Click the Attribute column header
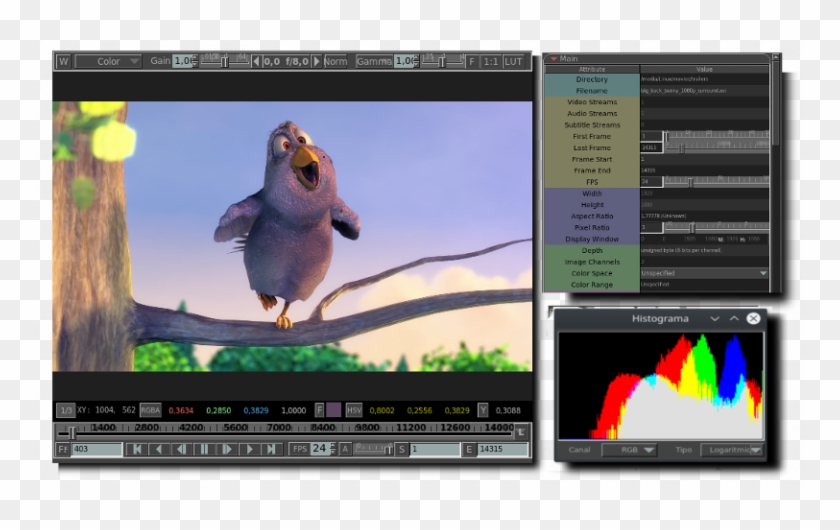This screenshot has width=840, height=530. 592,69
